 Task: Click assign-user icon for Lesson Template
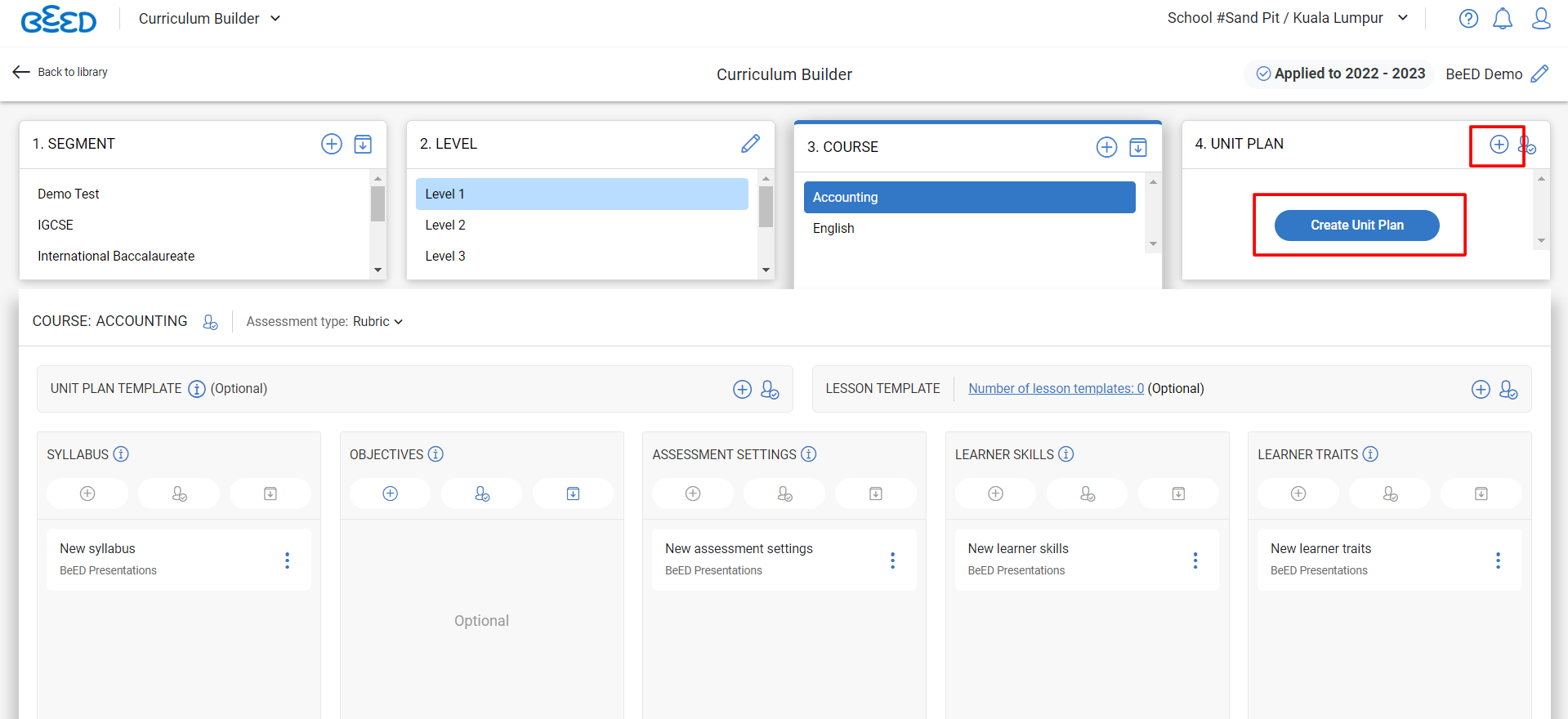[1508, 390]
